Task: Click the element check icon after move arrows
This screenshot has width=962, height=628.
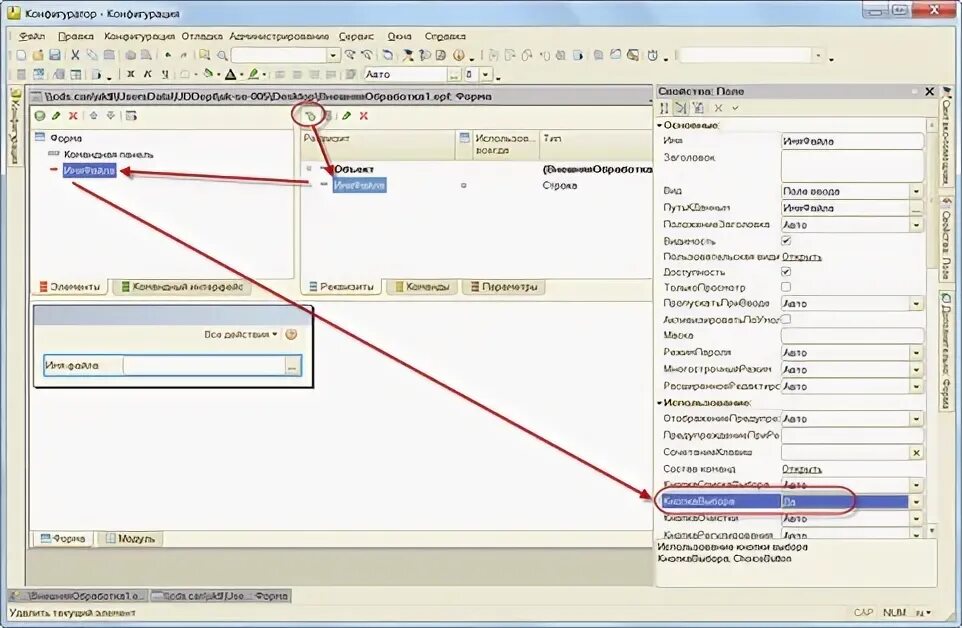Action: [x=131, y=115]
